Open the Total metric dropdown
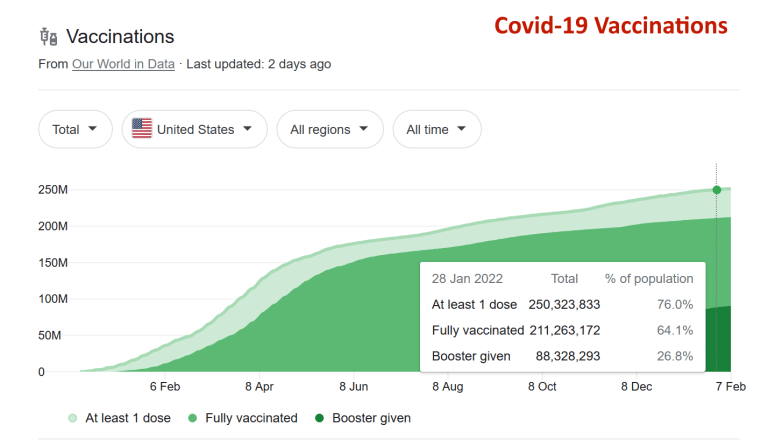 (74, 129)
